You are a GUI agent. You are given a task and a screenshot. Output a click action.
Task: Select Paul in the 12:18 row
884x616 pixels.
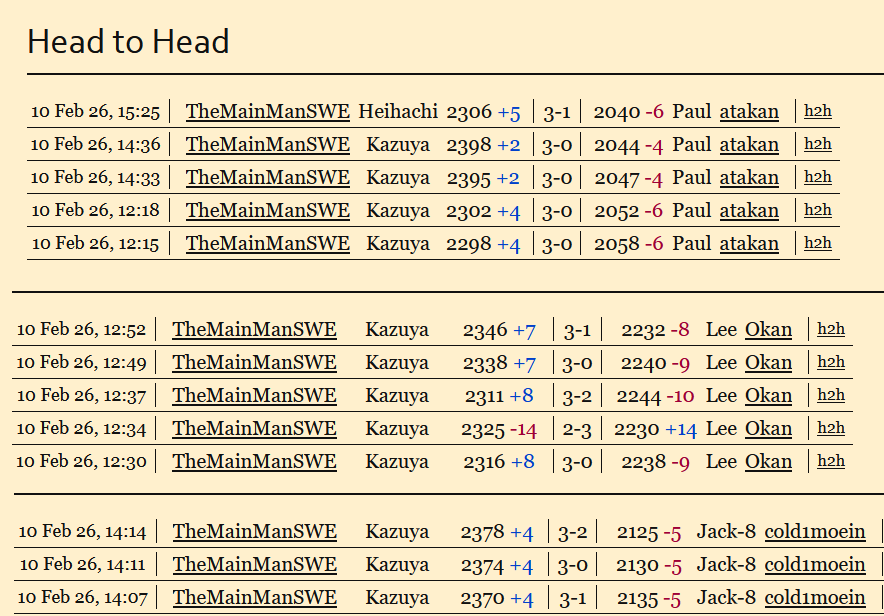point(692,211)
